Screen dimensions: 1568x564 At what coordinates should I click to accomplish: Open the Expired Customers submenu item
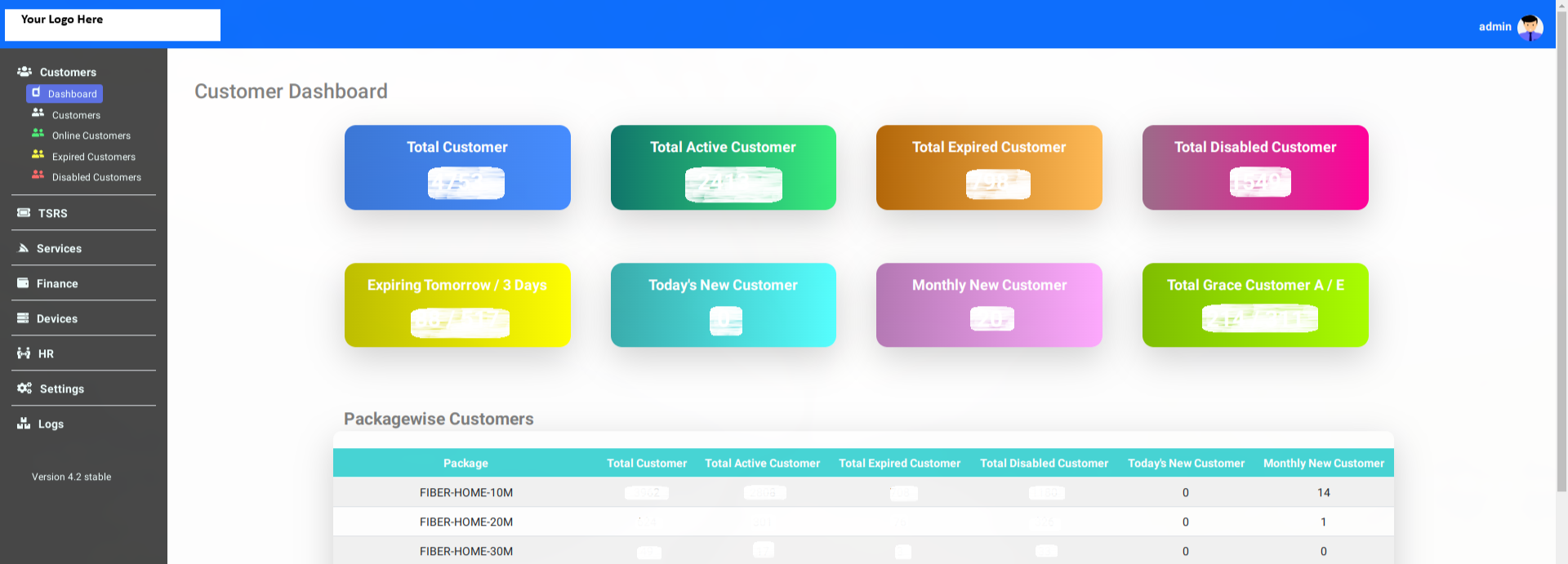pos(93,157)
